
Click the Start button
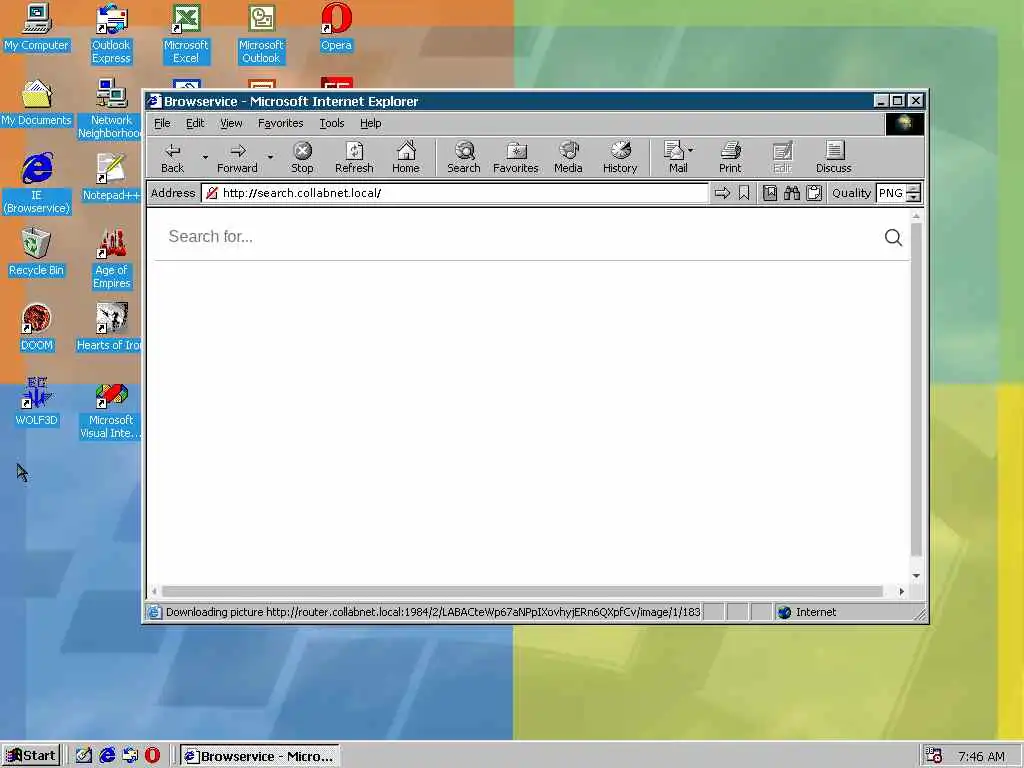coord(31,756)
